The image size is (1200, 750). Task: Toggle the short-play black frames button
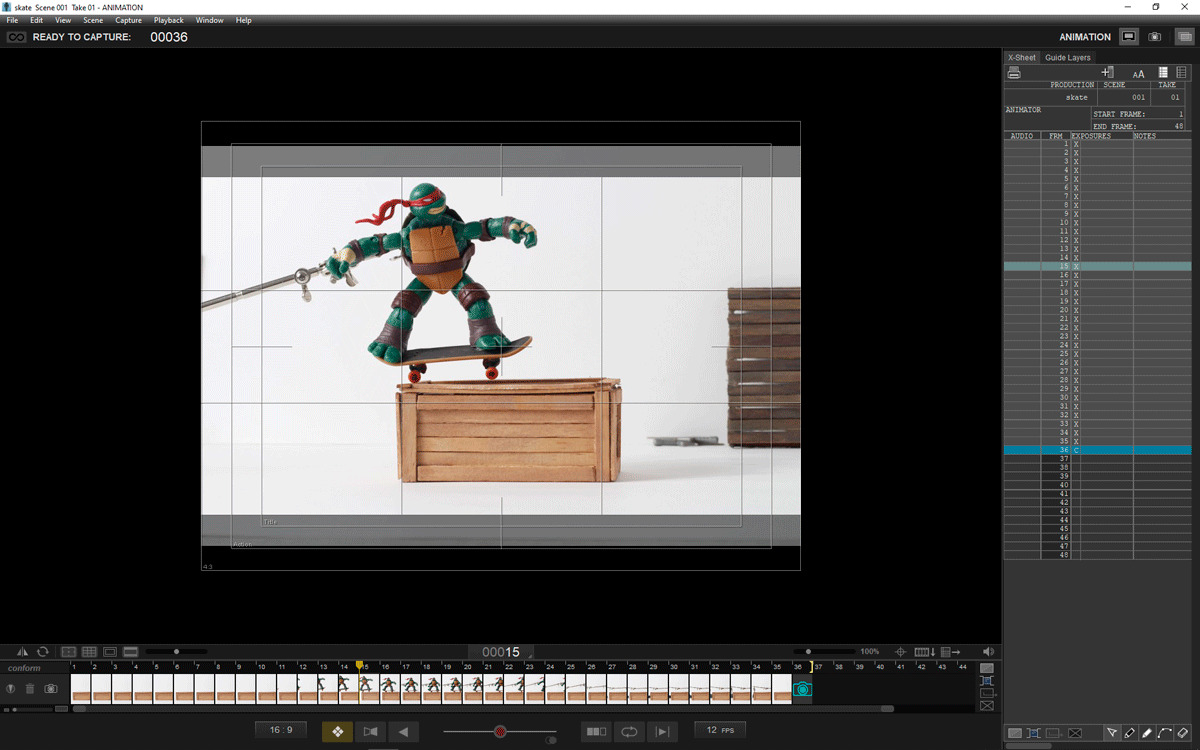596,731
